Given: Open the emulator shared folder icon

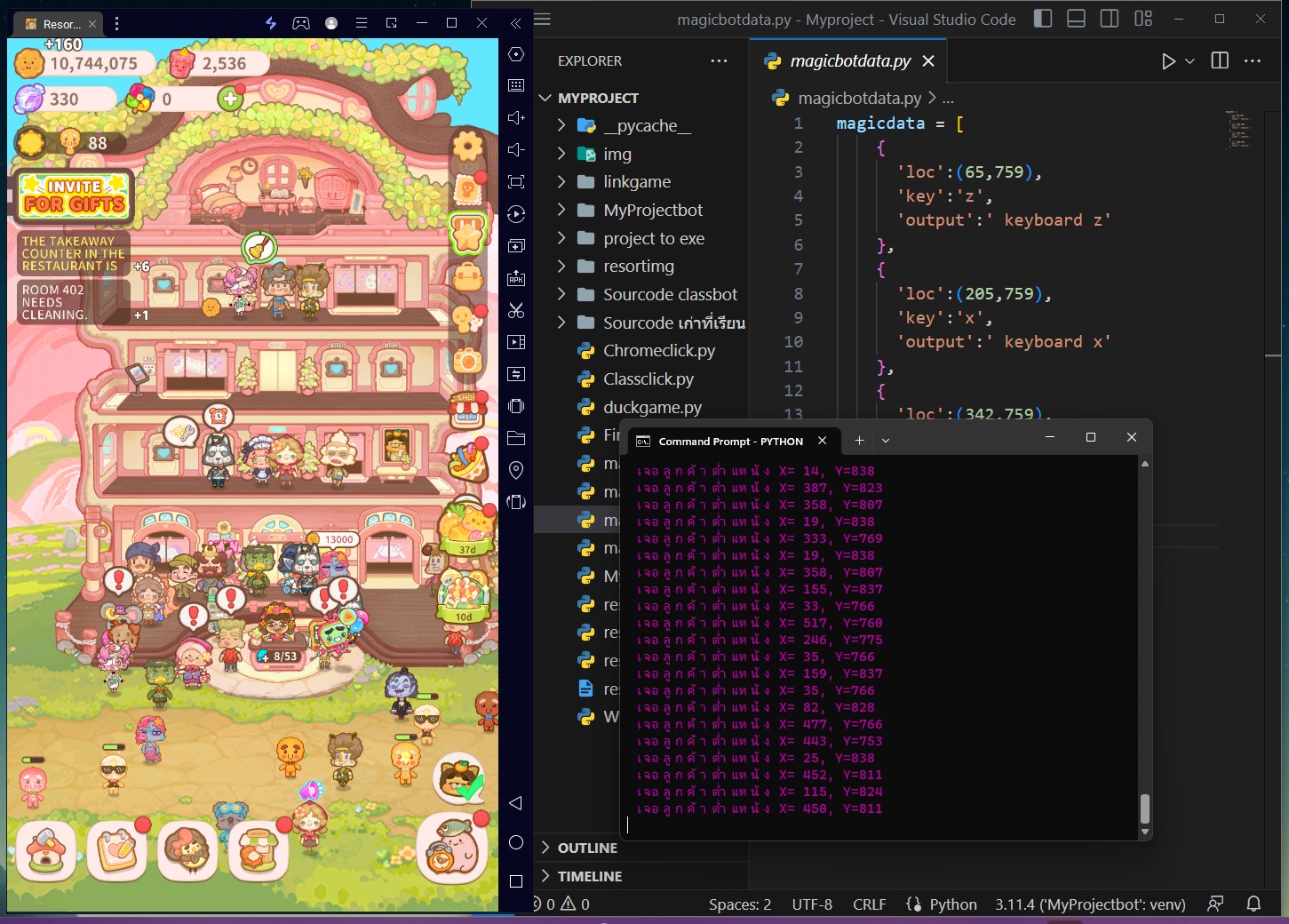Looking at the screenshot, I should 516,438.
